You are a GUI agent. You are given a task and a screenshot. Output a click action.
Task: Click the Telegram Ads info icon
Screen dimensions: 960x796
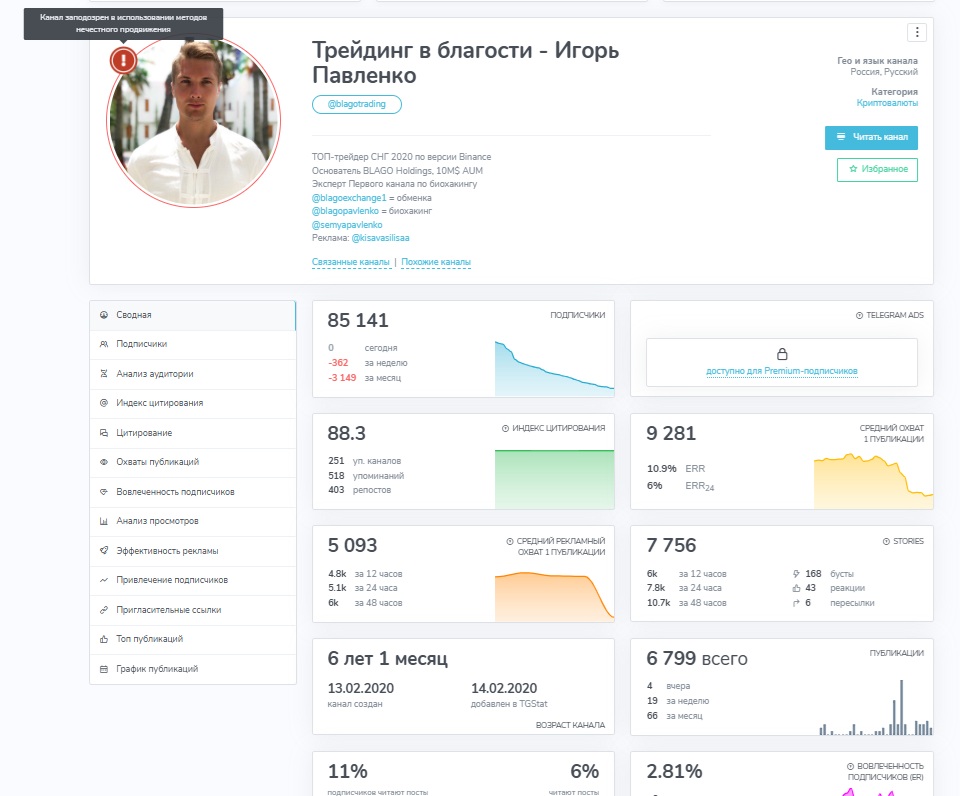(x=860, y=315)
